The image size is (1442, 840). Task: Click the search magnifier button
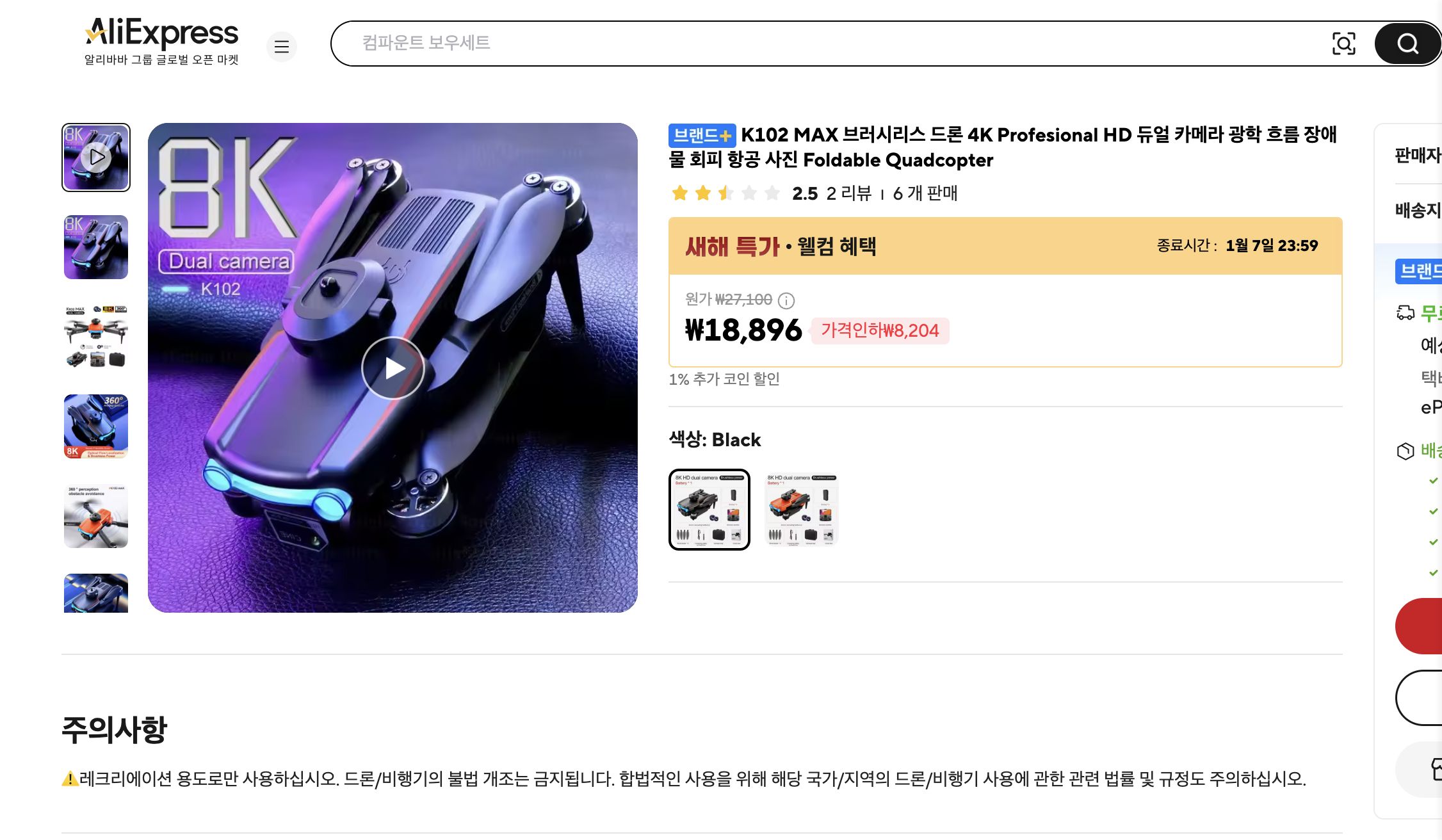[1407, 44]
